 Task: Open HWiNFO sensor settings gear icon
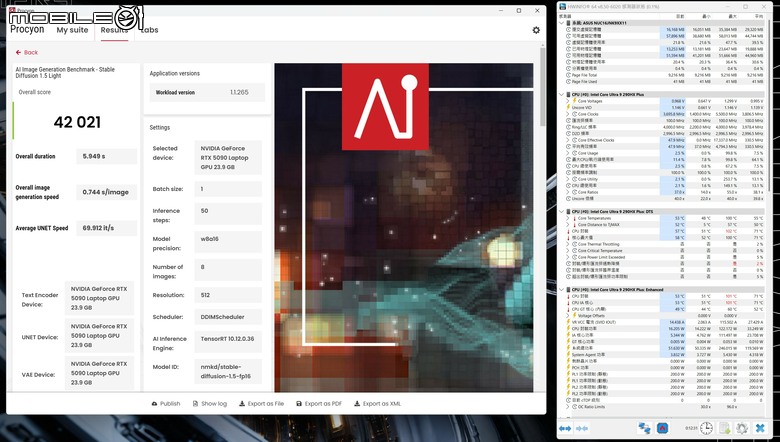tap(742, 428)
